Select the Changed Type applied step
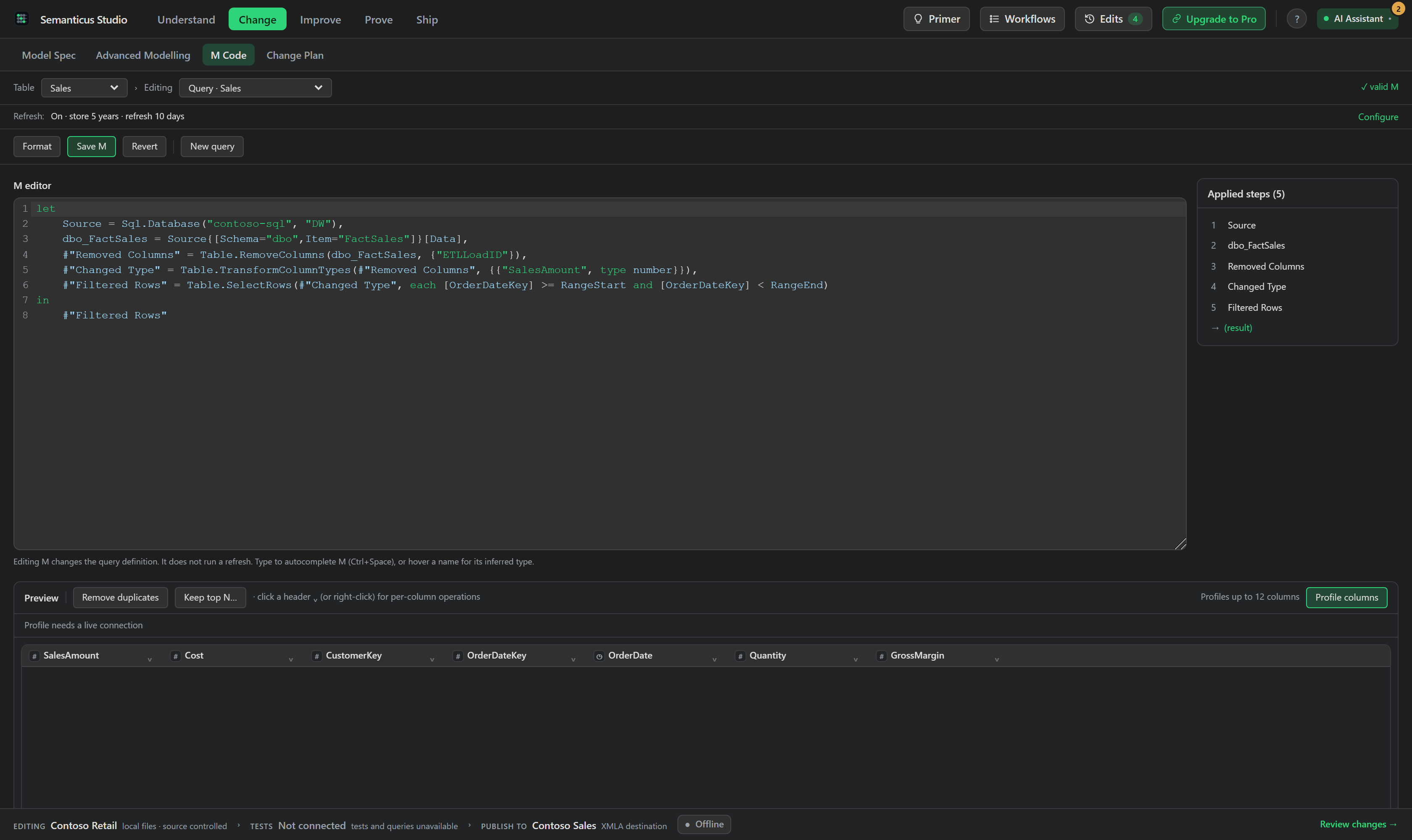 1297,286
